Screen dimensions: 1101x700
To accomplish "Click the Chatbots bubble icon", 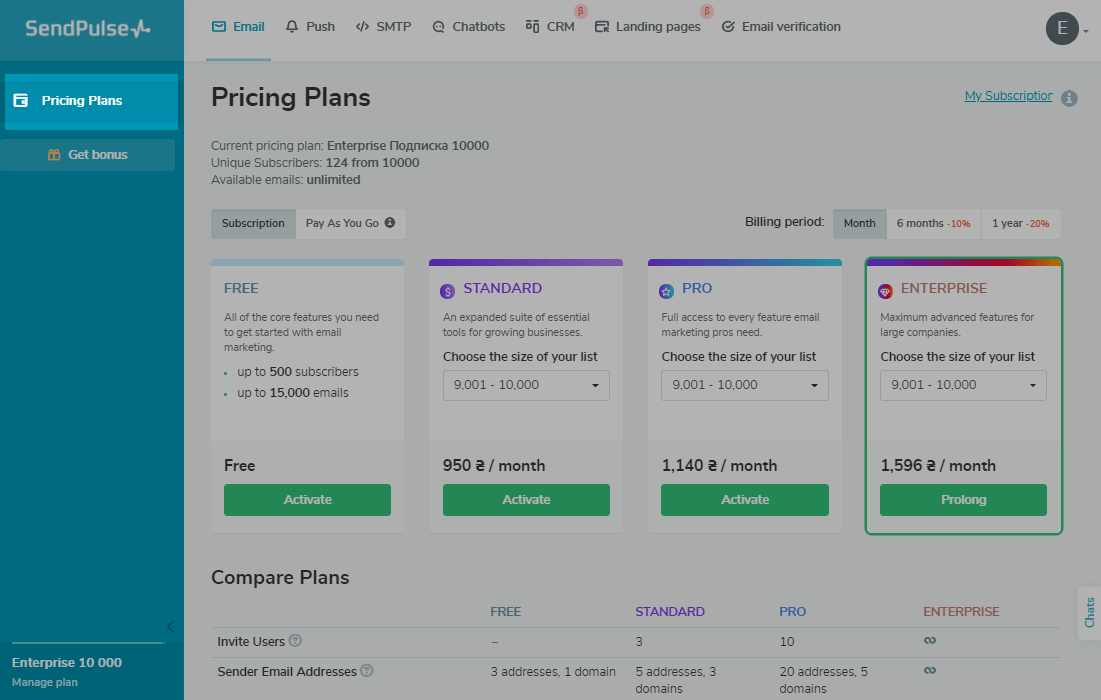I will tap(439, 27).
